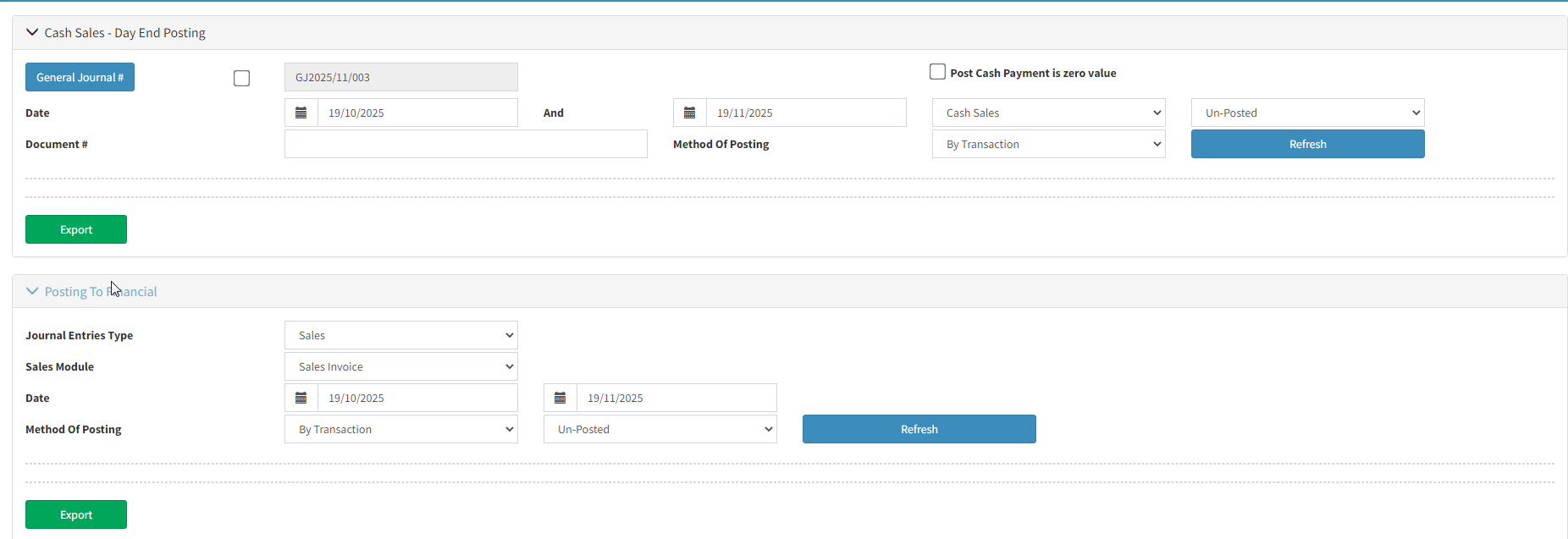Click the General Journal # button
The width and height of the screenshot is (1568, 539).
click(80, 77)
